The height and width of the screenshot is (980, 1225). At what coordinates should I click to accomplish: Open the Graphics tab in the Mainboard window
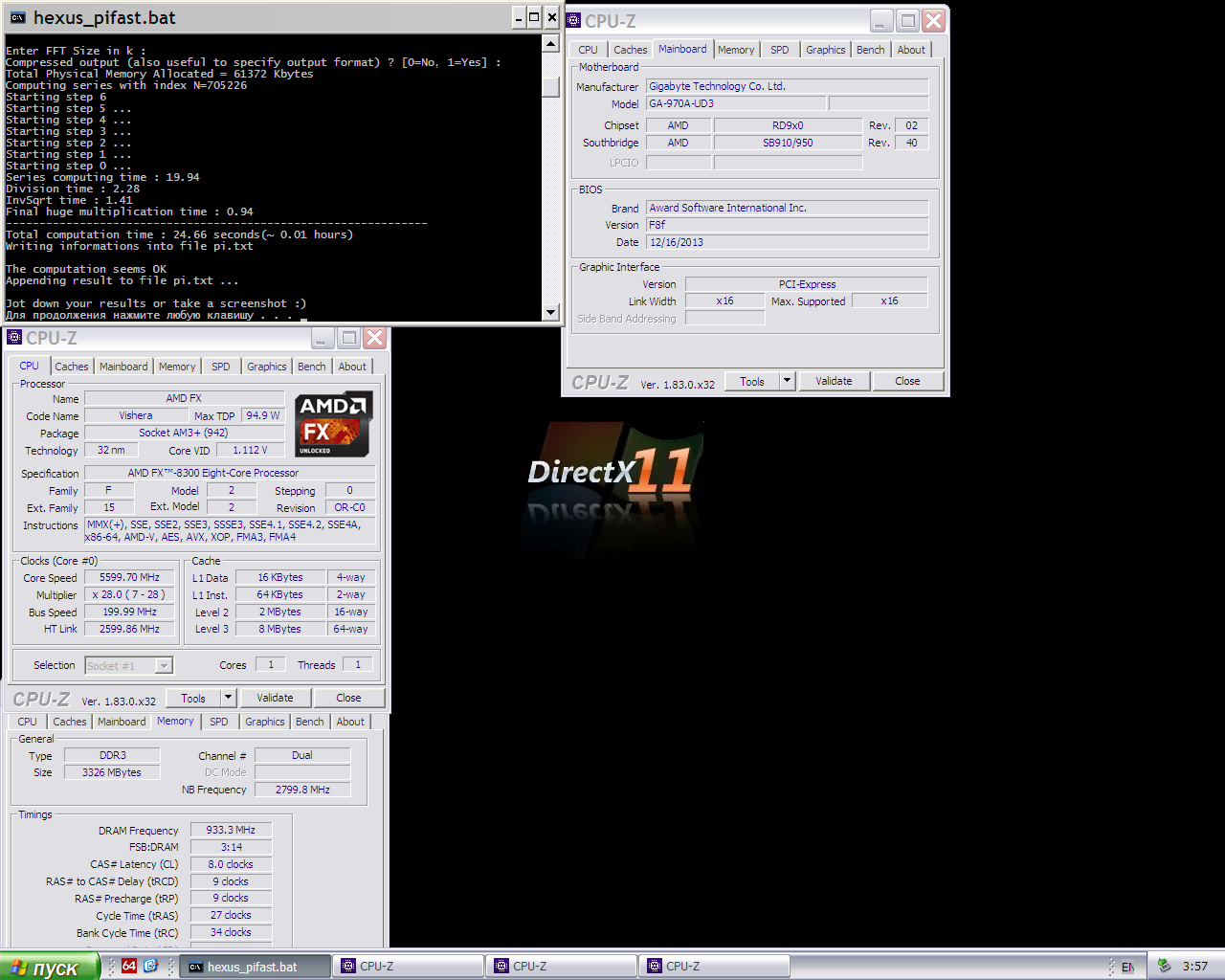tap(825, 50)
